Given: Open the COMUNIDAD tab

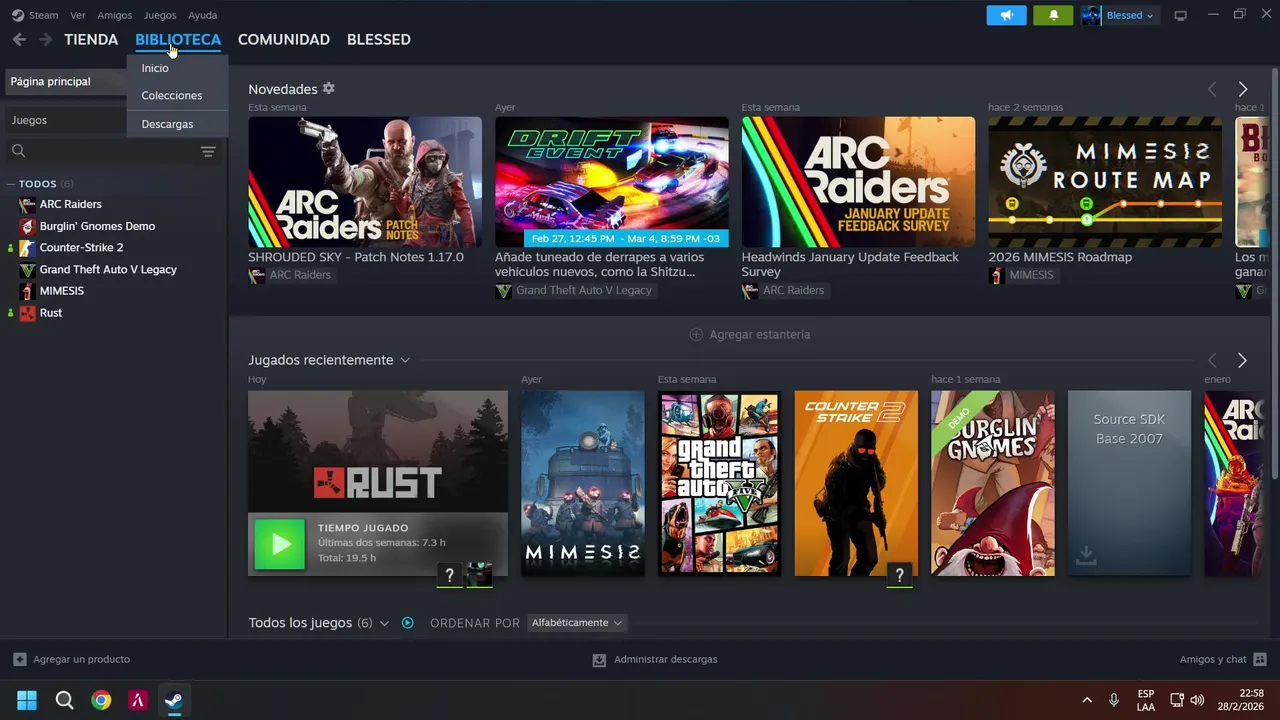Looking at the screenshot, I should point(284,39).
